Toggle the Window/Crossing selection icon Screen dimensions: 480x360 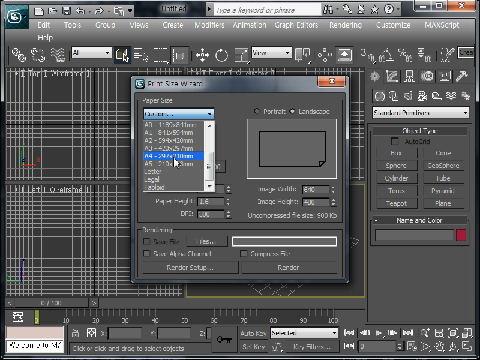click(180, 55)
